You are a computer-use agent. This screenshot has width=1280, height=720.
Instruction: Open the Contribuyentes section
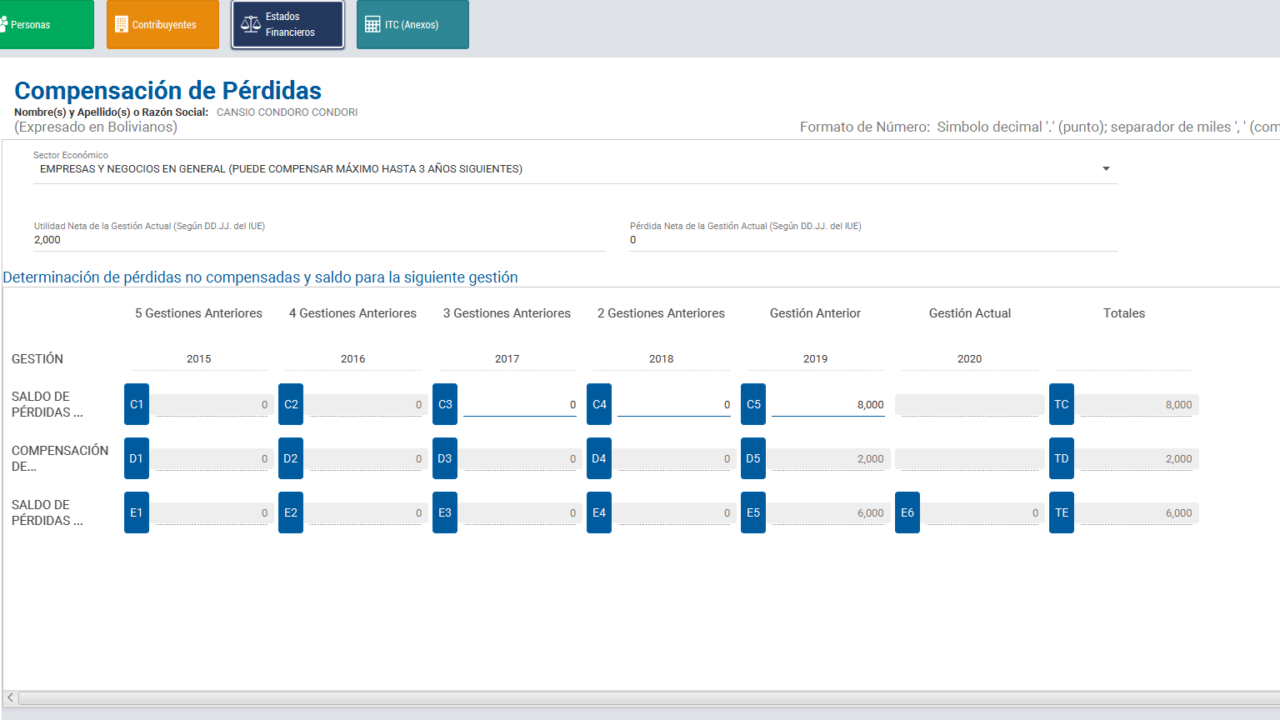point(162,25)
